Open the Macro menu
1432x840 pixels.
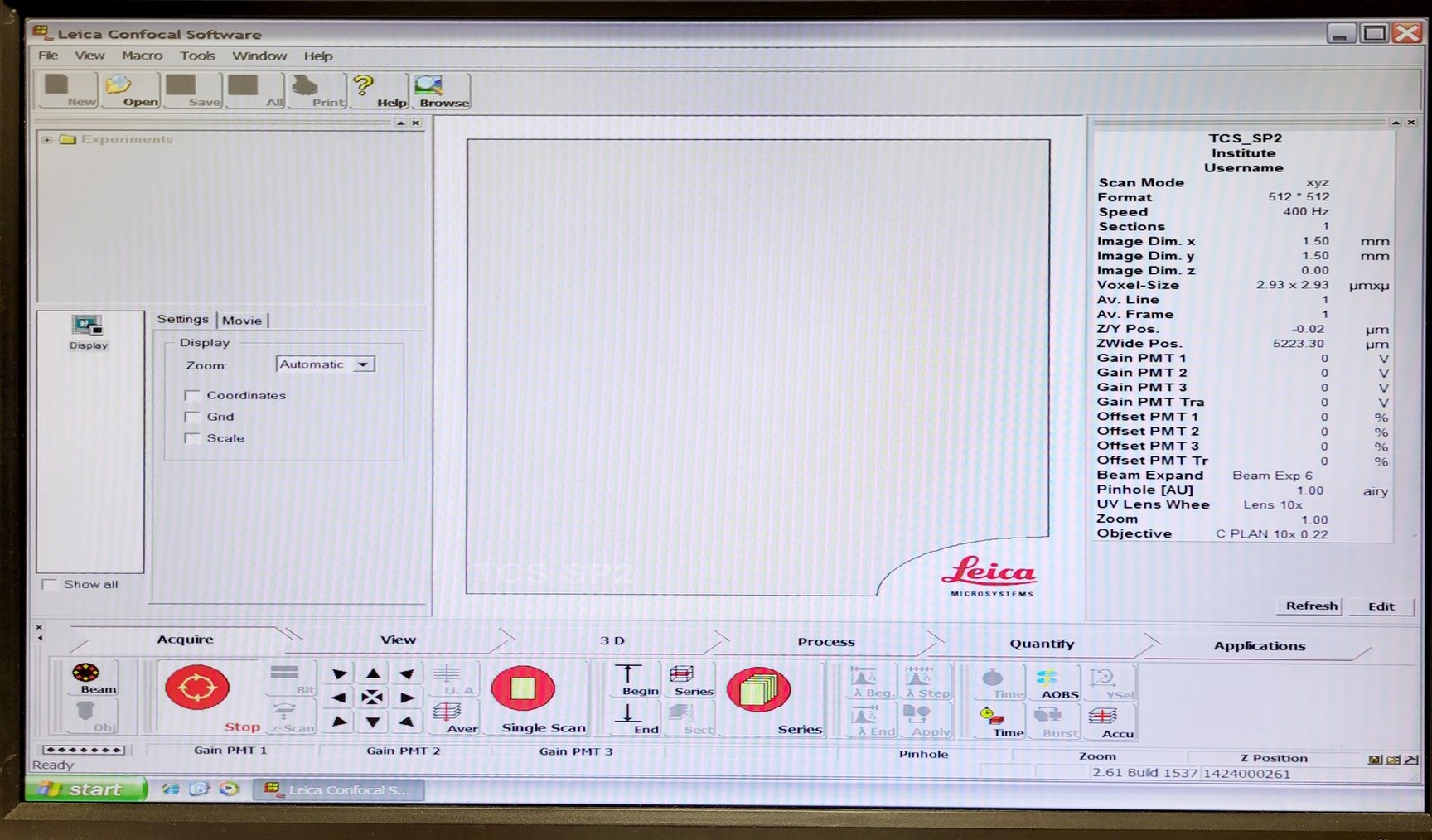pos(141,56)
